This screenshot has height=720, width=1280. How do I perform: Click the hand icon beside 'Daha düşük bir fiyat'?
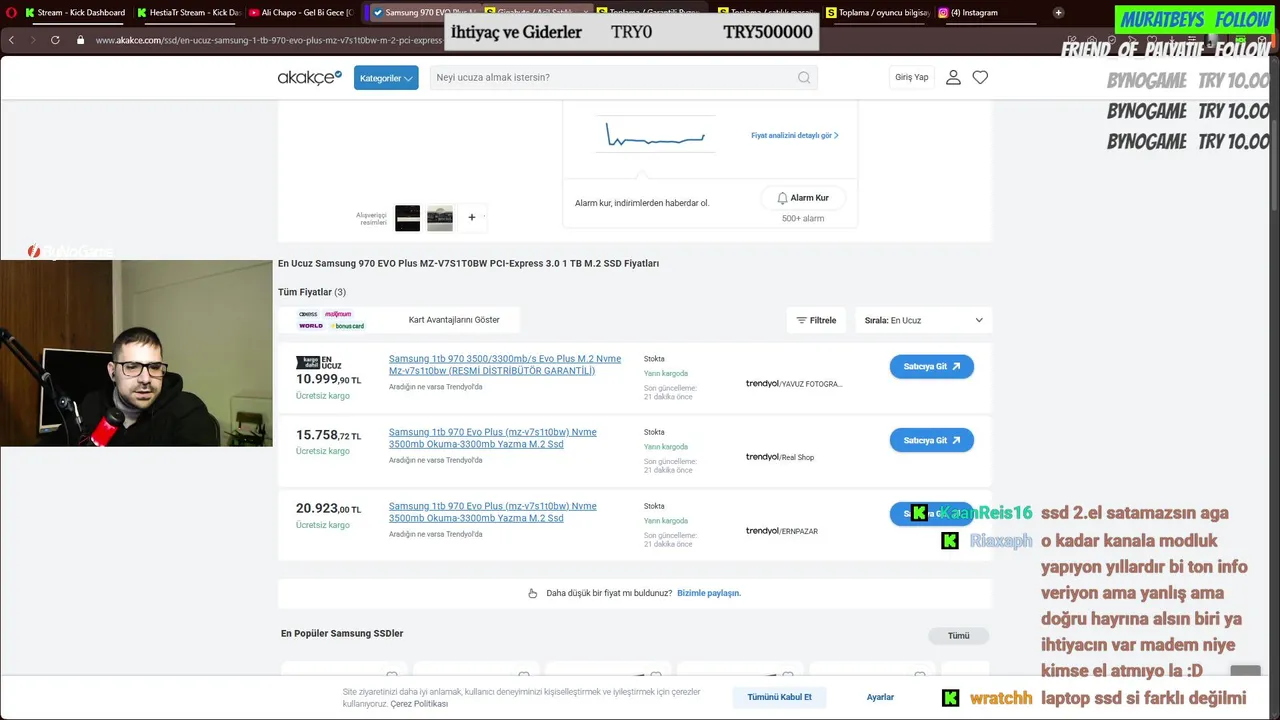533,593
